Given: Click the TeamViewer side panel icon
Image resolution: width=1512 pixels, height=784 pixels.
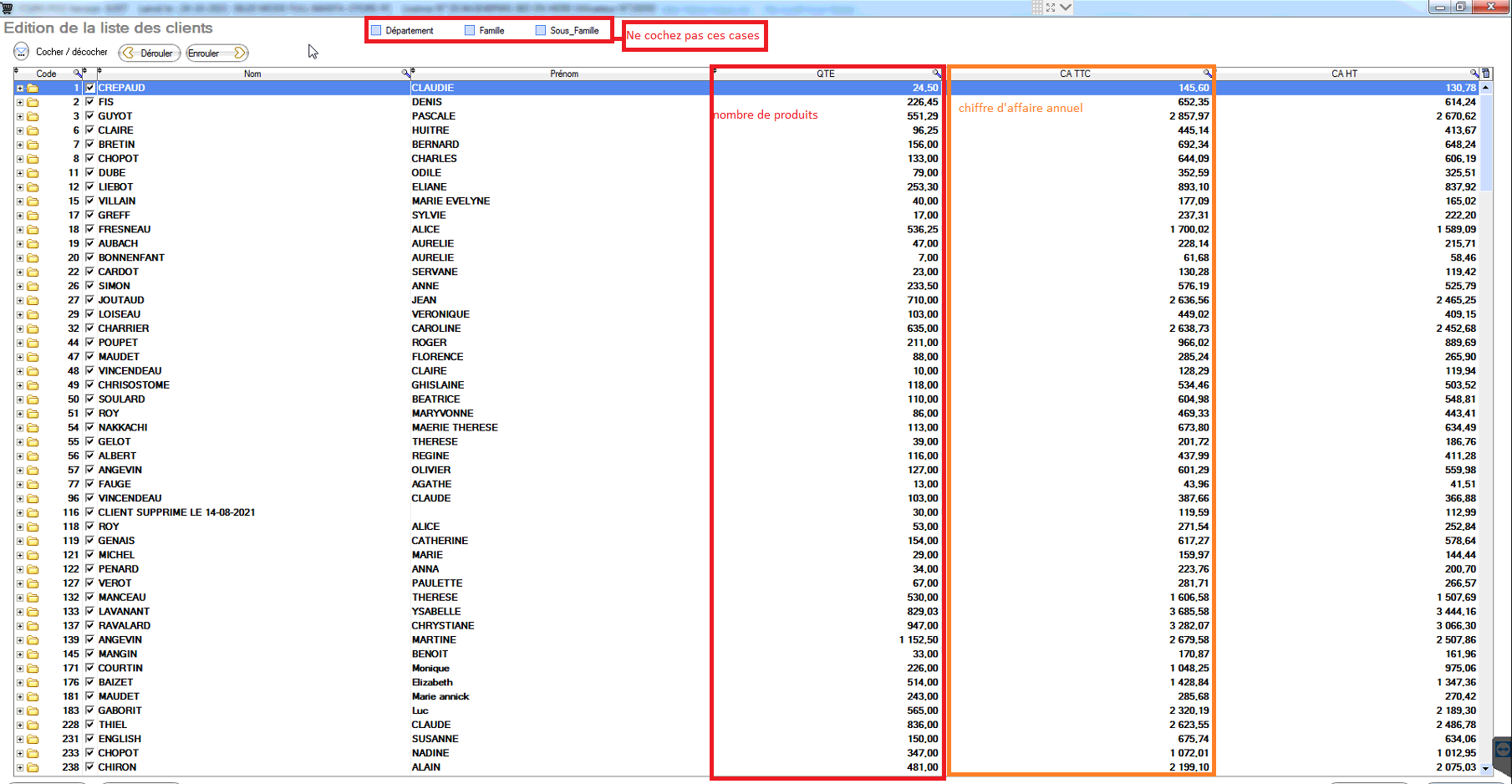Looking at the screenshot, I should click(x=1502, y=750).
